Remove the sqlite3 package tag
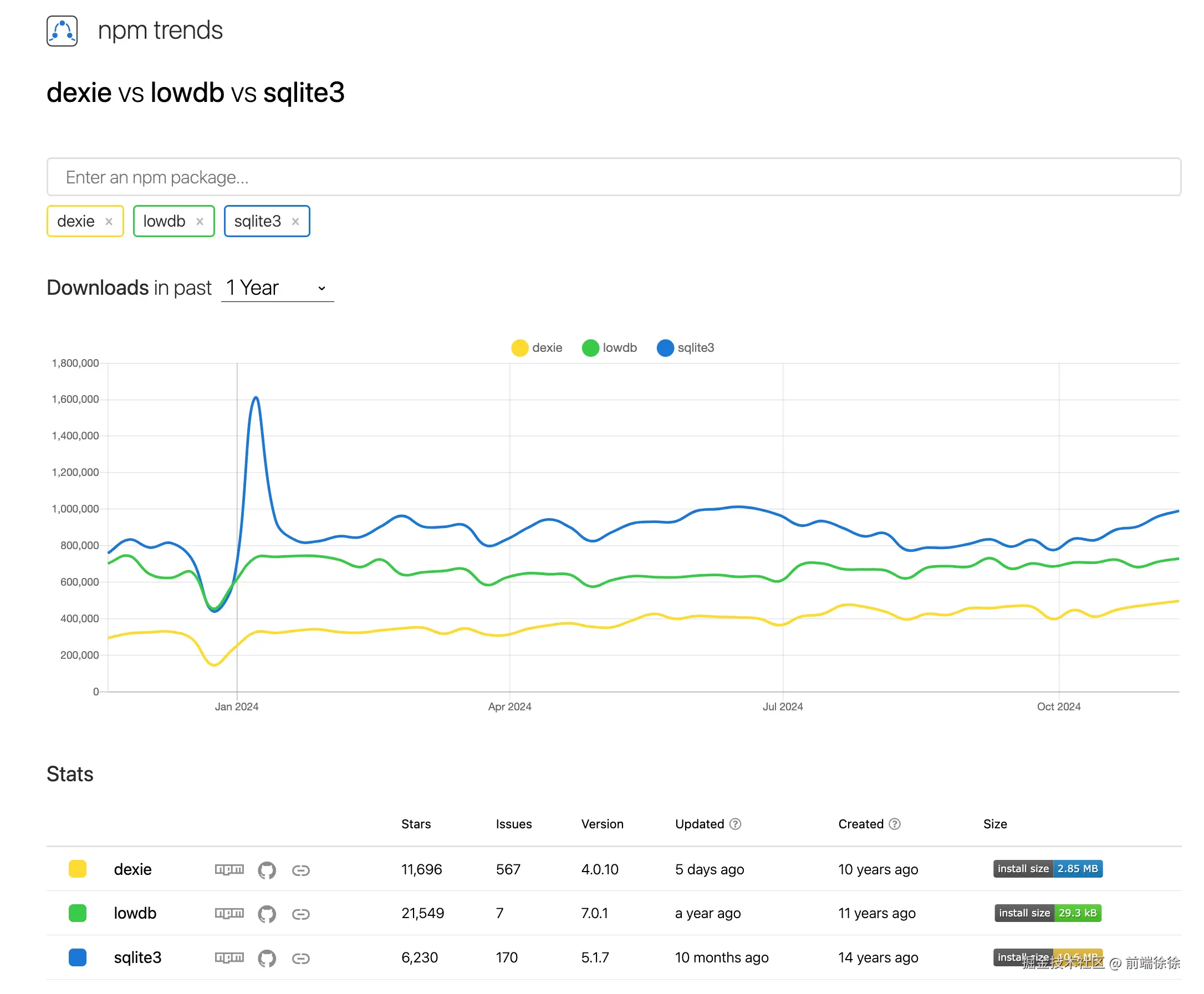 coord(295,222)
